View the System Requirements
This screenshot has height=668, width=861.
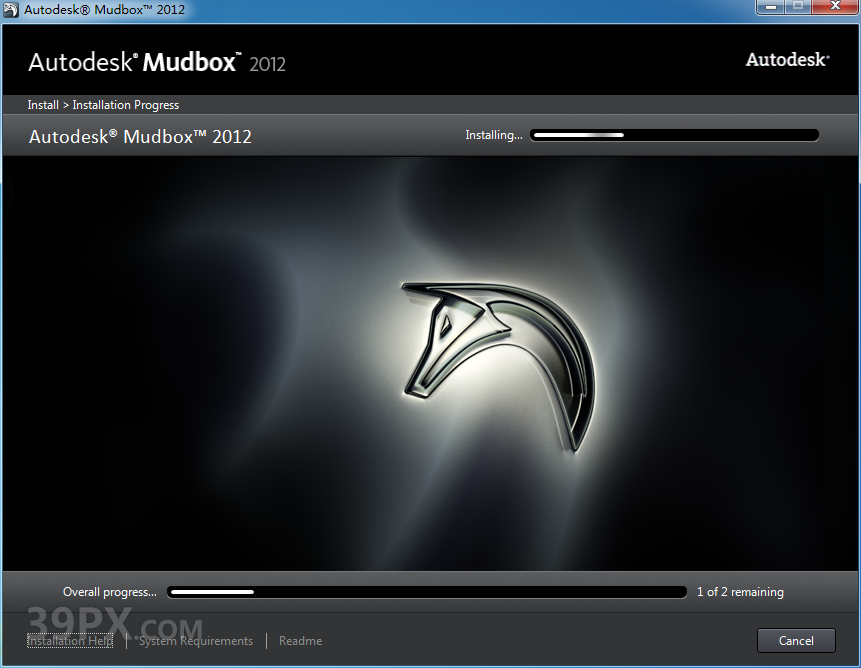[196, 640]
